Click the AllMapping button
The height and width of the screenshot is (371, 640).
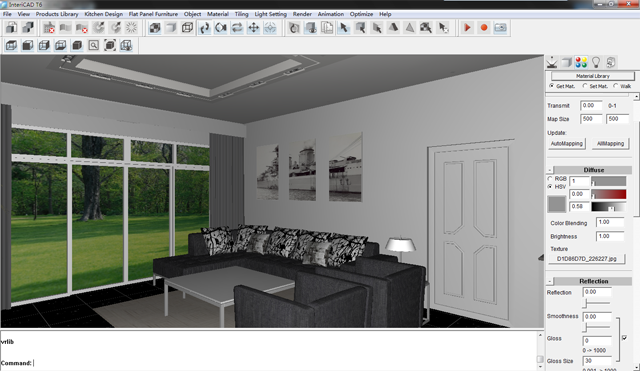(610, 144)
